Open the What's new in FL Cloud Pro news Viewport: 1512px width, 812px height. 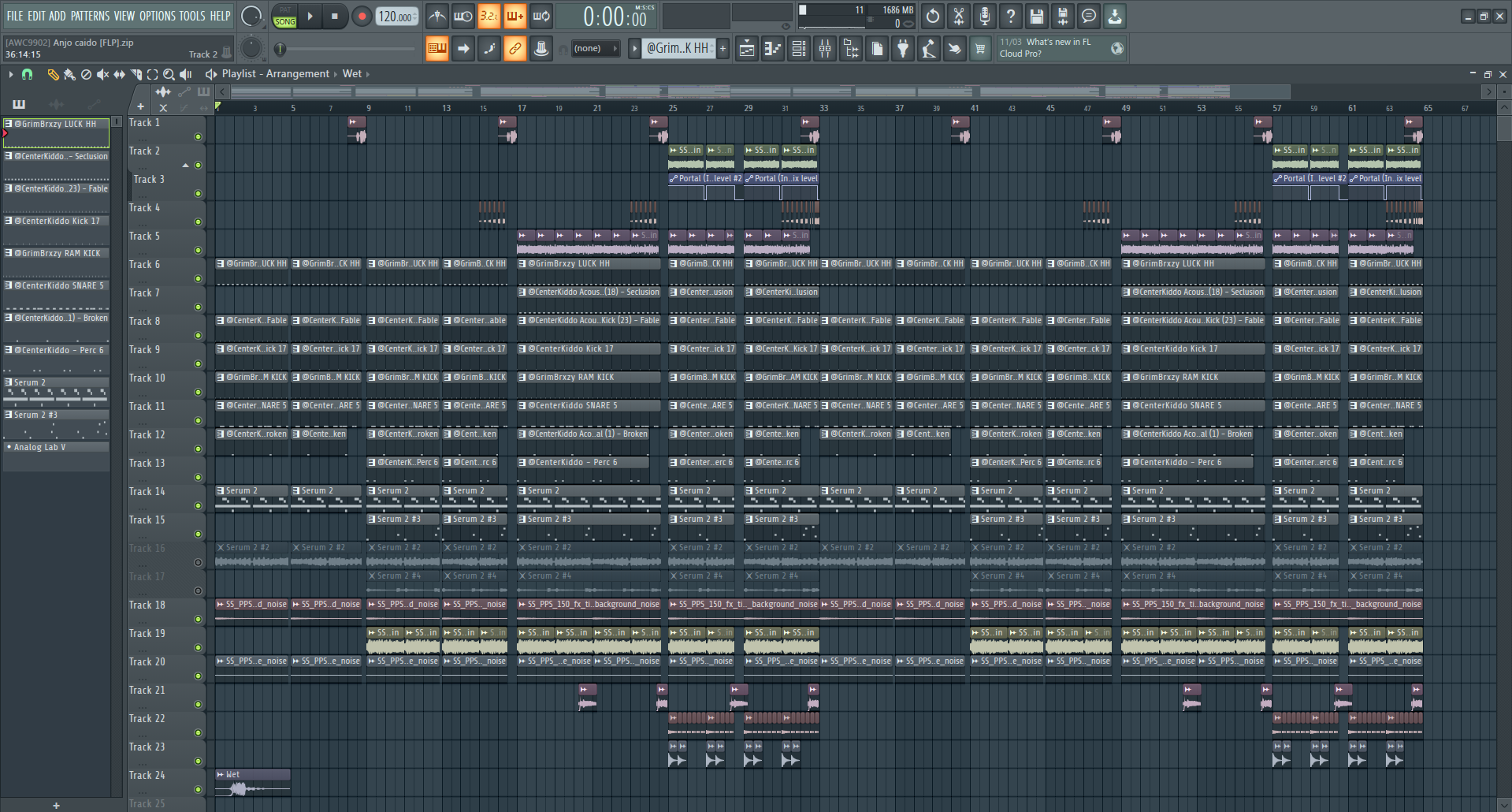tap(1061, 48)
